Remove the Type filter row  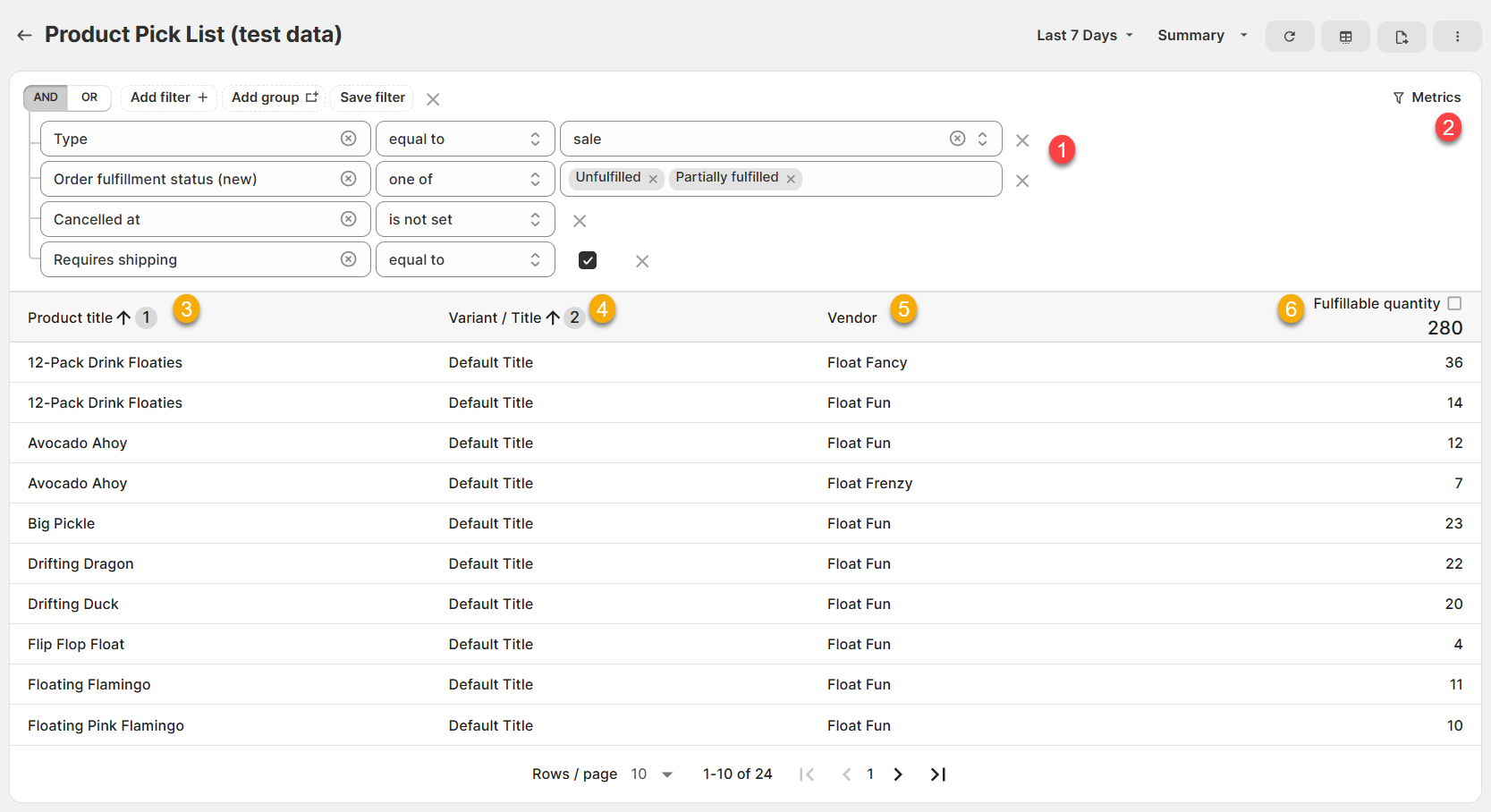tap(1022, 140)
